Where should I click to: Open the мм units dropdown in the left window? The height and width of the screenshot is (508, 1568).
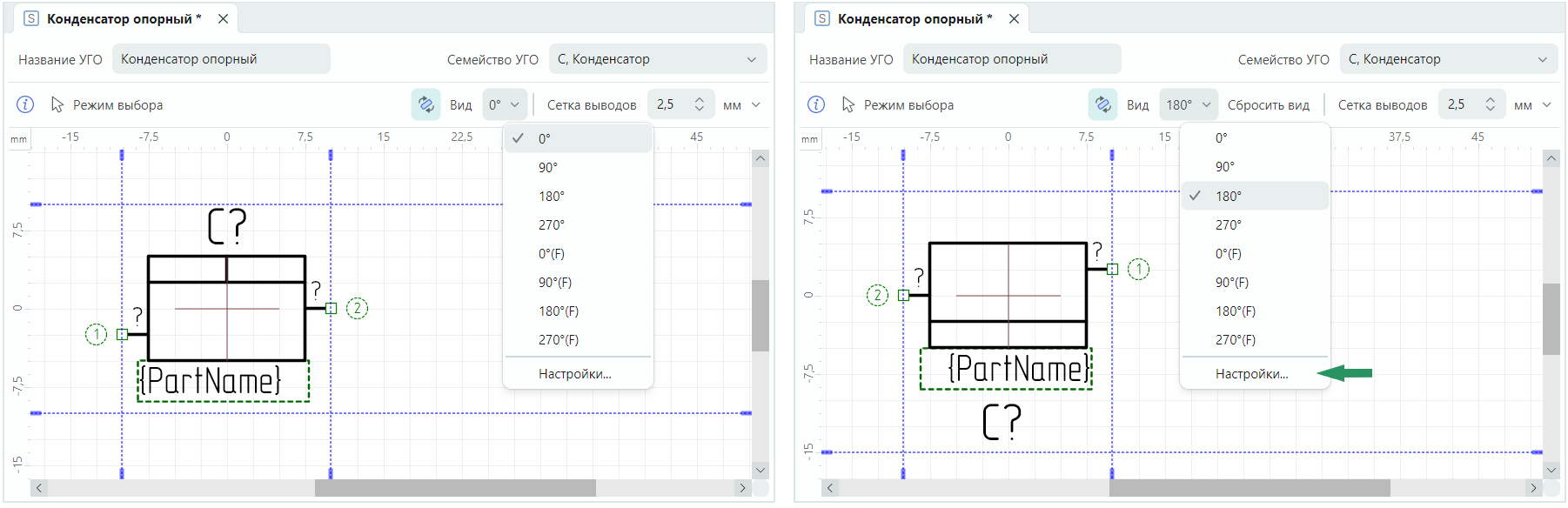742,104
